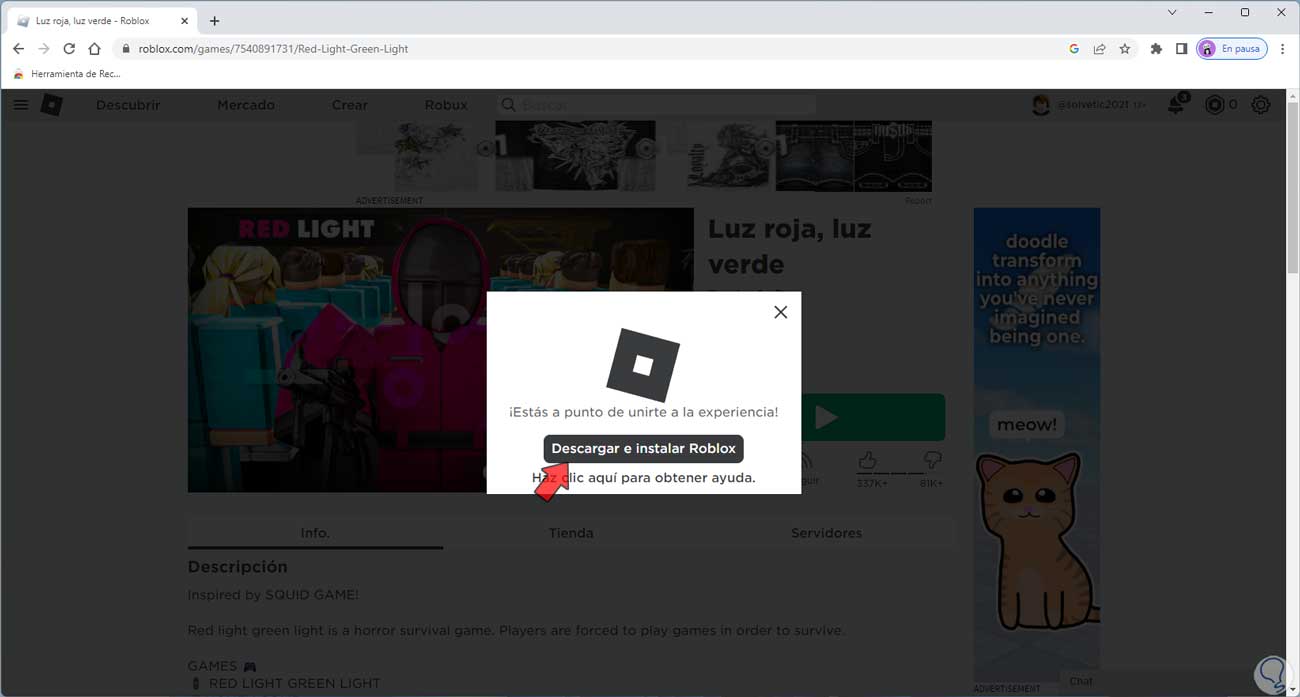This screenshot has width=1300, height=697.
Task: Click the green Play button
Action: tap(873, 417)
